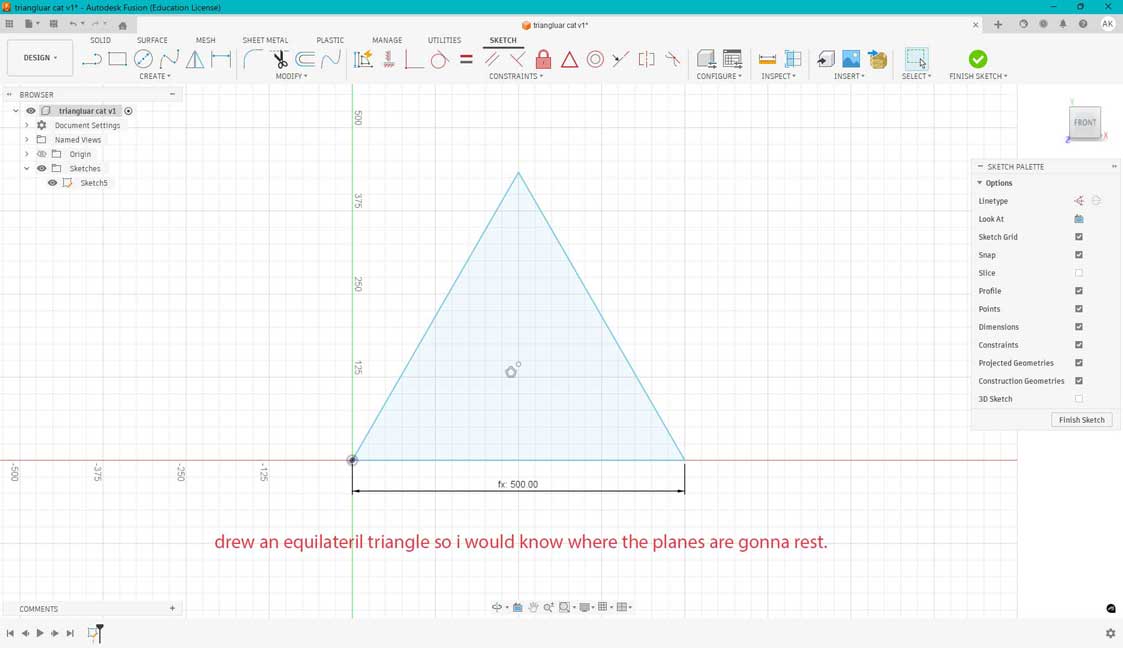
Task: Expand the Origin folder in the browser
Action: 27,153
